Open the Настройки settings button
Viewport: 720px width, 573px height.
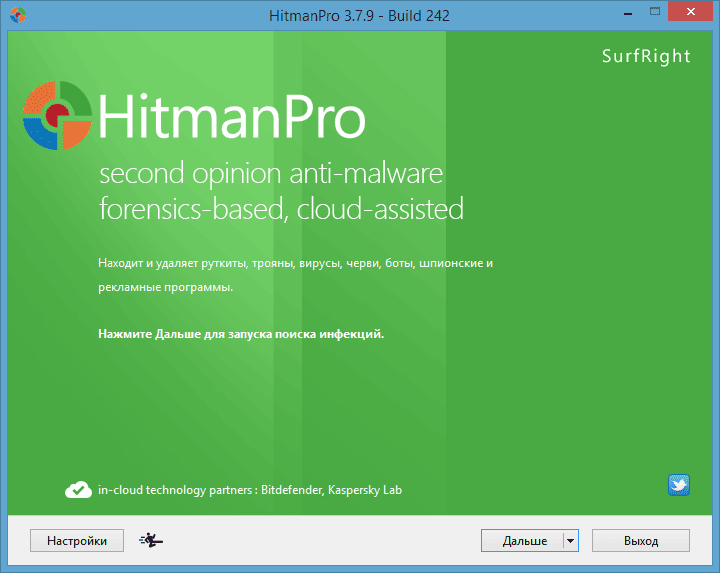click(77, 540)
